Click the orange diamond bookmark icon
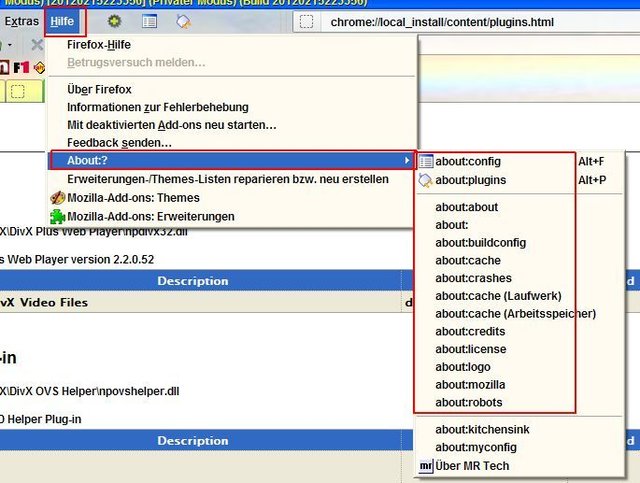The image size is (640, 483). point(40,67)
